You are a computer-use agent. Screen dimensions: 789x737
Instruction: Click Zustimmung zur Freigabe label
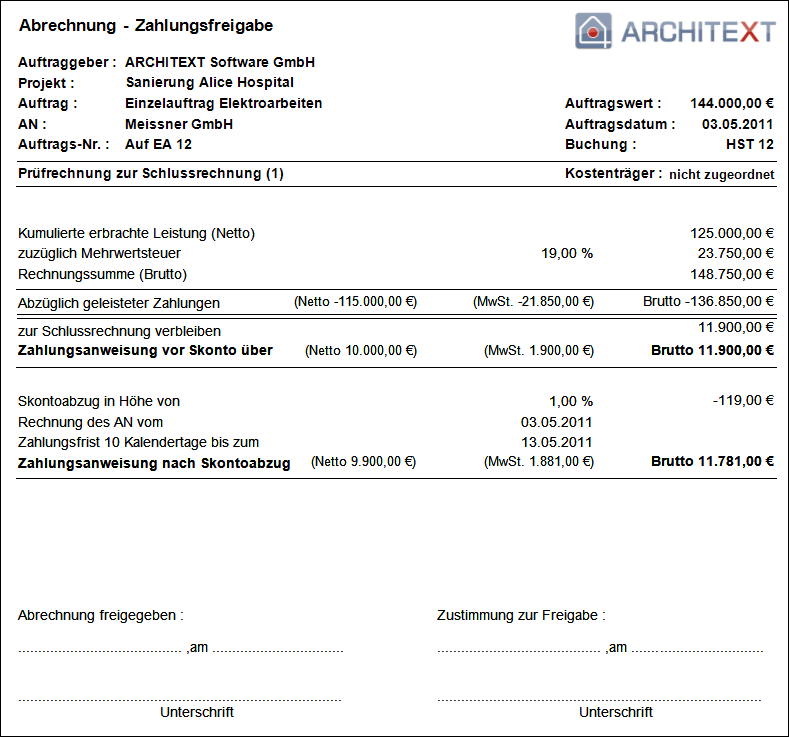pyautogui.click(x=521, y=615)
